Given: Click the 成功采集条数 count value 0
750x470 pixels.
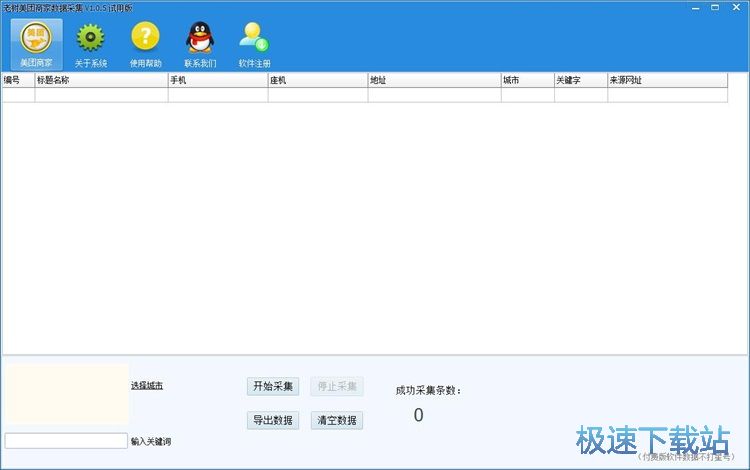Looking at the screenshot, I should 419,415.
